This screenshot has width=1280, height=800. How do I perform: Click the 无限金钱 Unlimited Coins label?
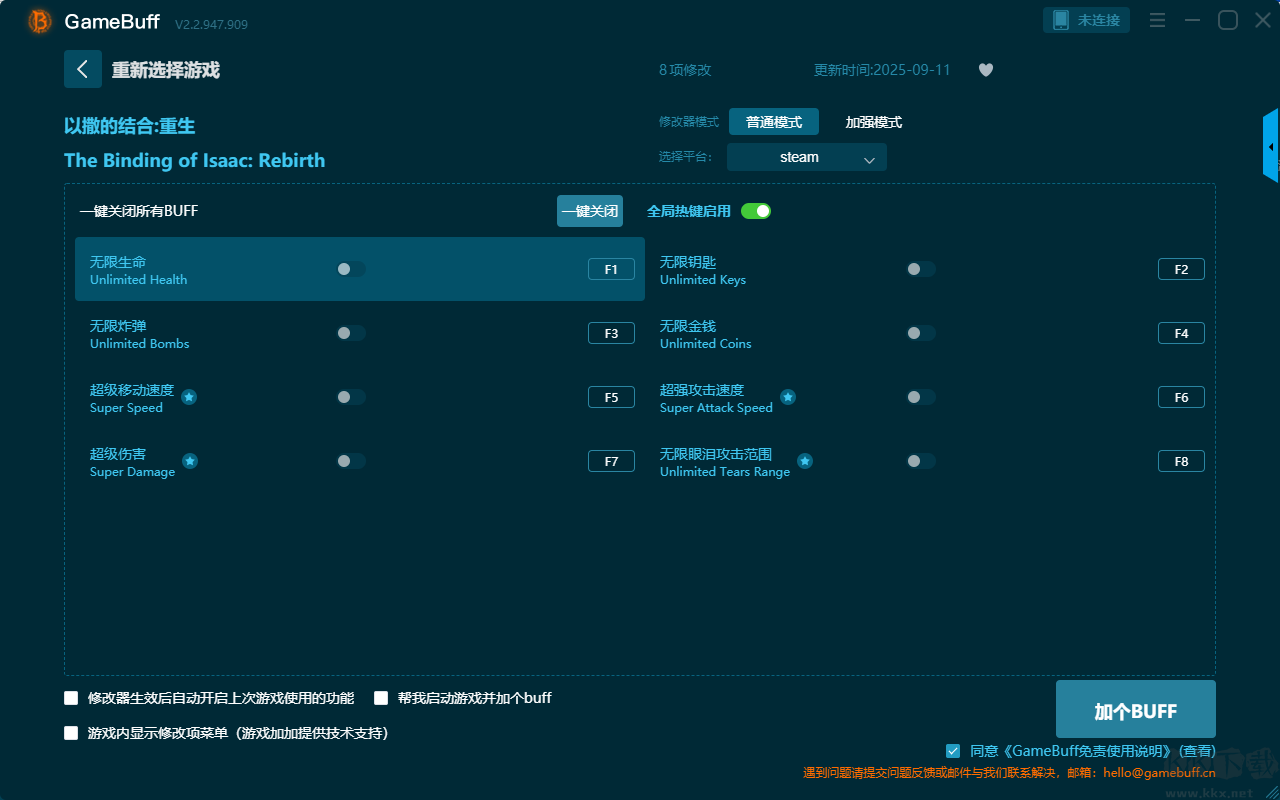[706, 334]
